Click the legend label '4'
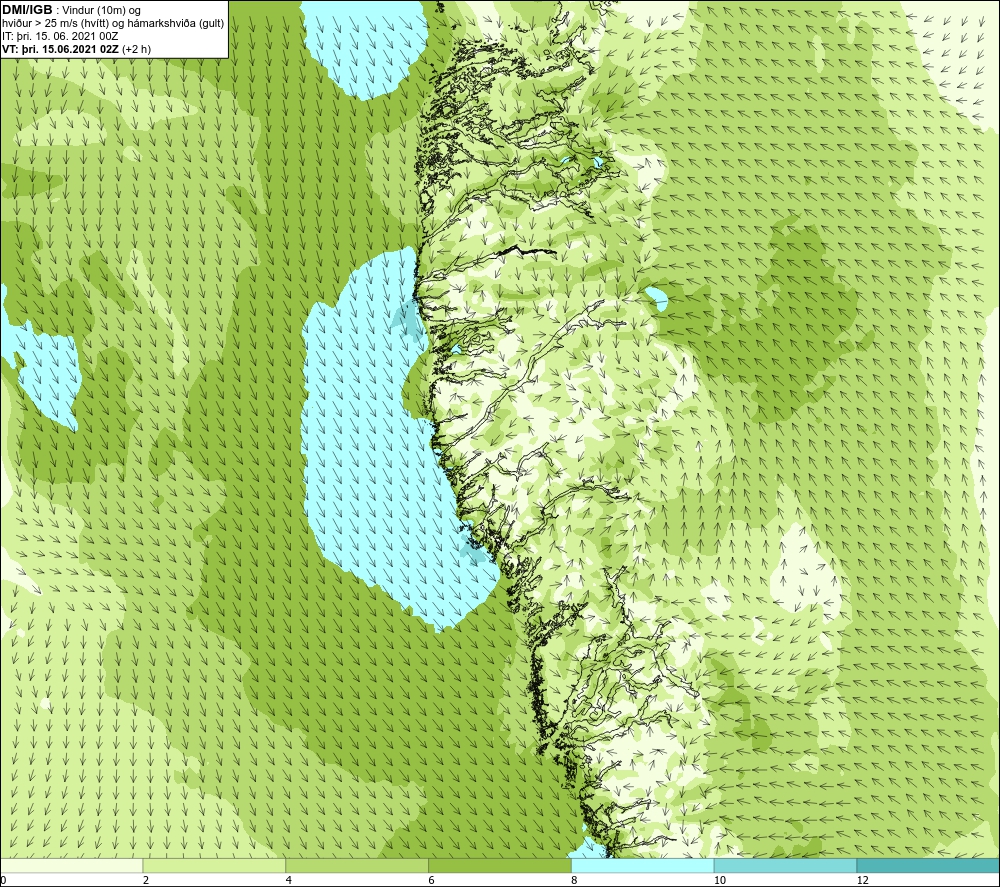The image size is (1000, 887). point(289,880)
